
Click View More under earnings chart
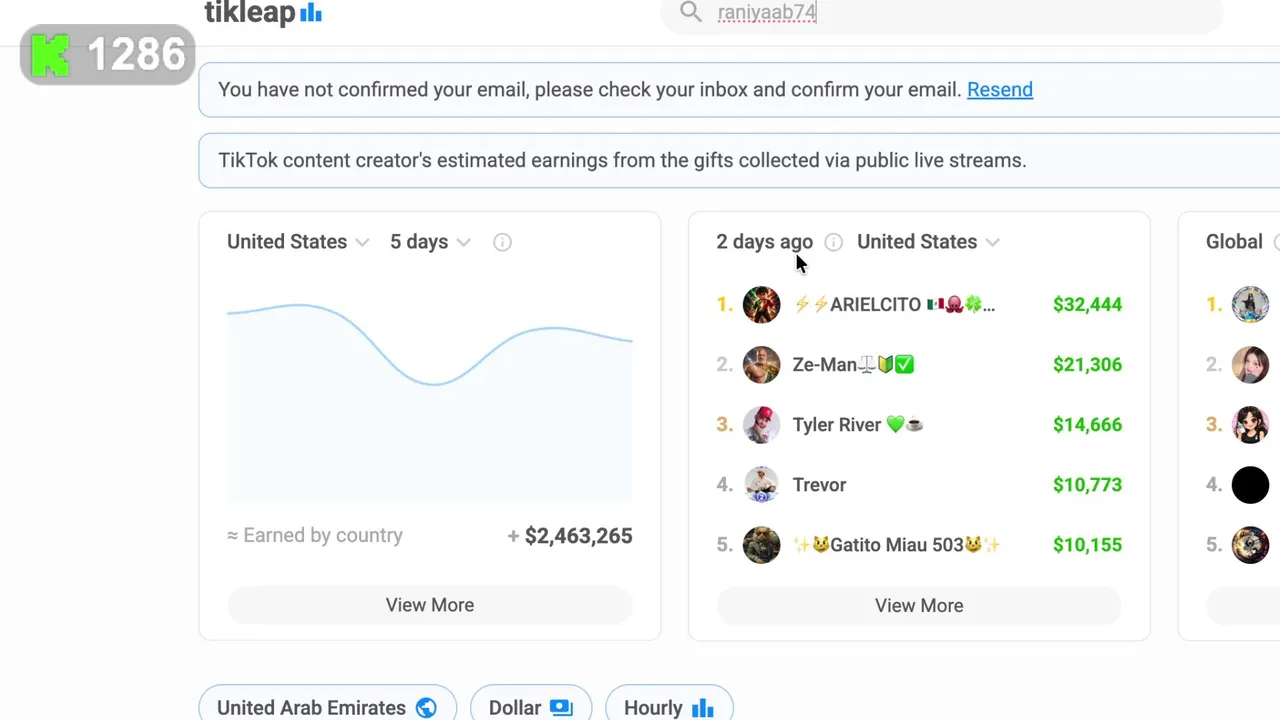pyautogui.click(x=430, y=605)
